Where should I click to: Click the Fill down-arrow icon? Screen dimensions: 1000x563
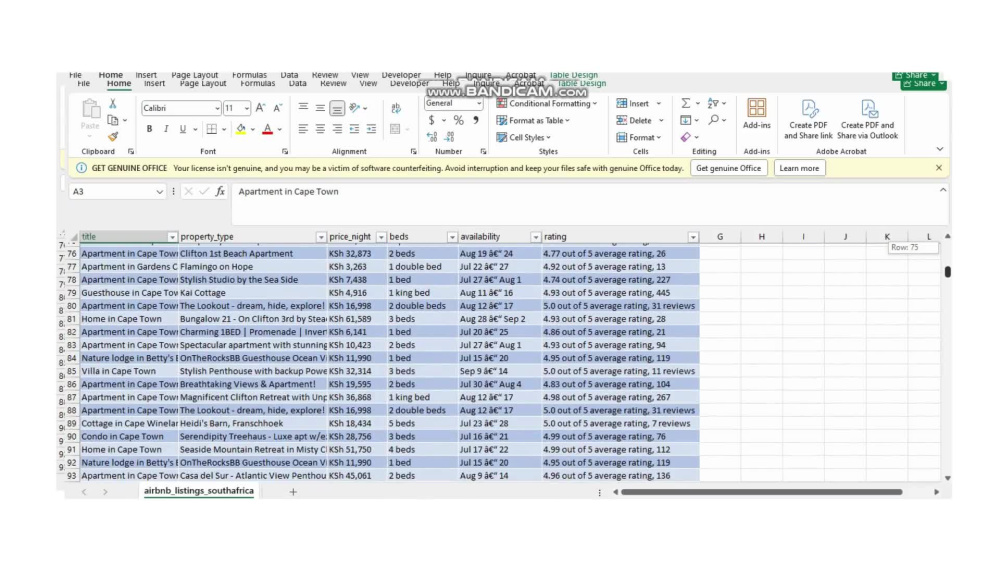coord(686,120)
